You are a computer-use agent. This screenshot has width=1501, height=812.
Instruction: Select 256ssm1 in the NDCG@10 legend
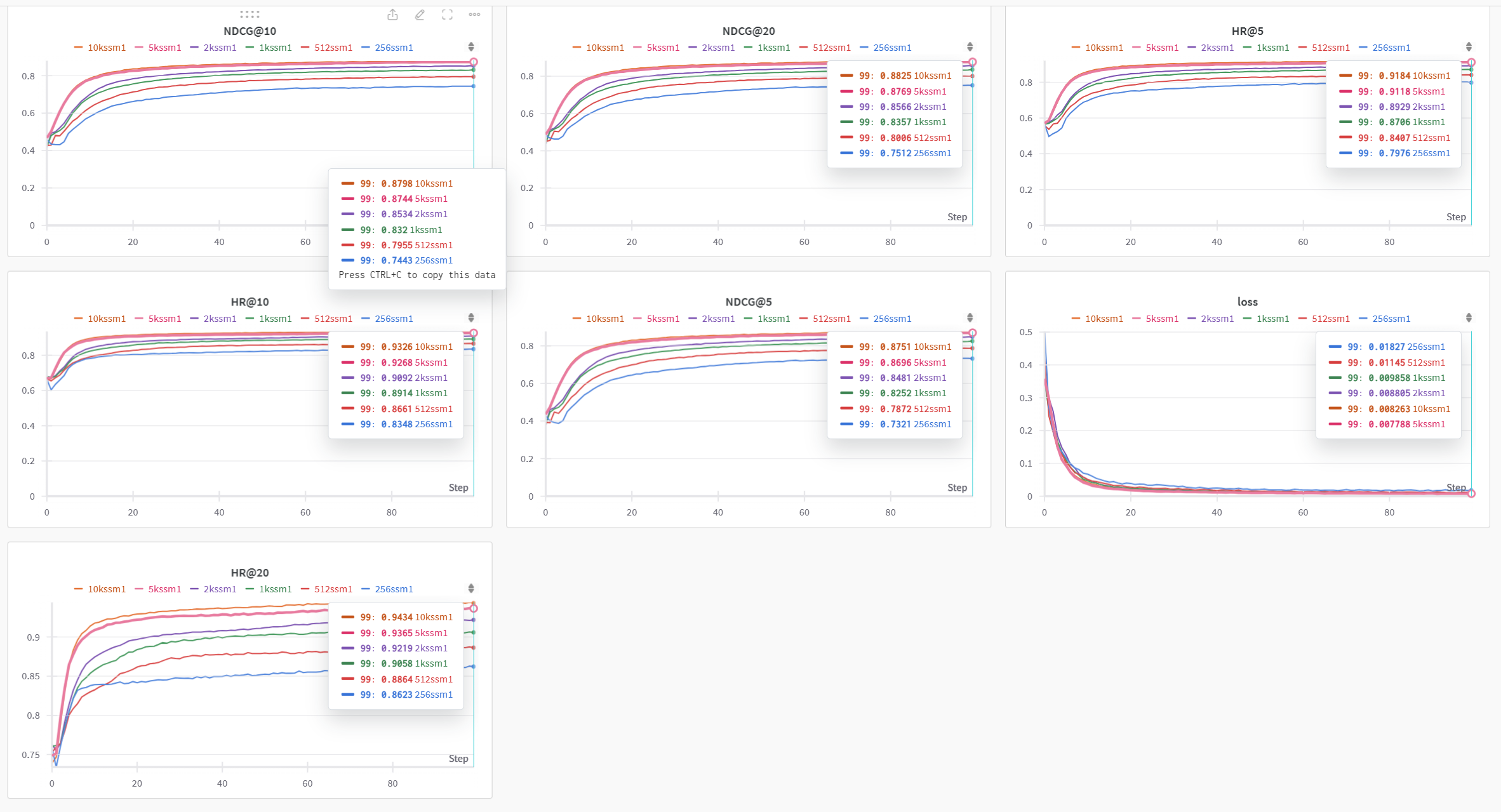(x=394, y=48)
